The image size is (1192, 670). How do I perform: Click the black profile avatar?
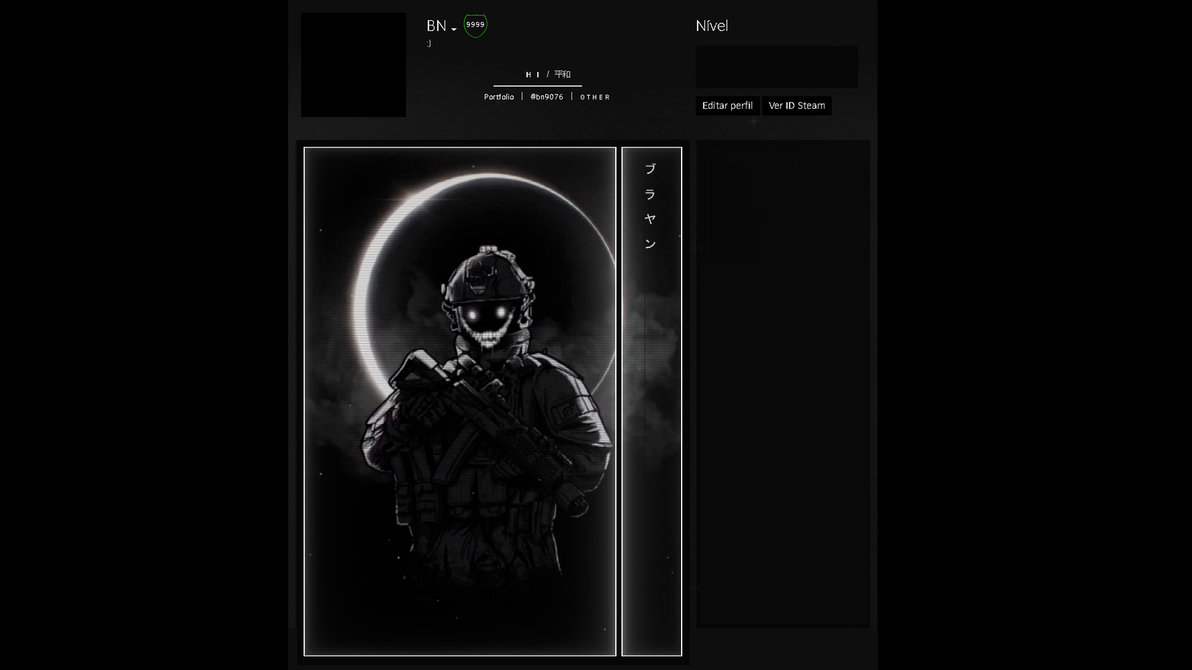(x=353, y=65)
